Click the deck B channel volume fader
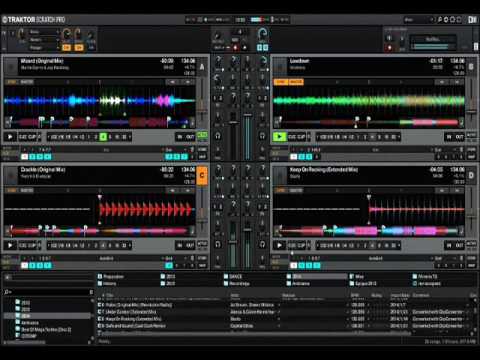This screenshot has height=360, width=480. coord(248,115)
